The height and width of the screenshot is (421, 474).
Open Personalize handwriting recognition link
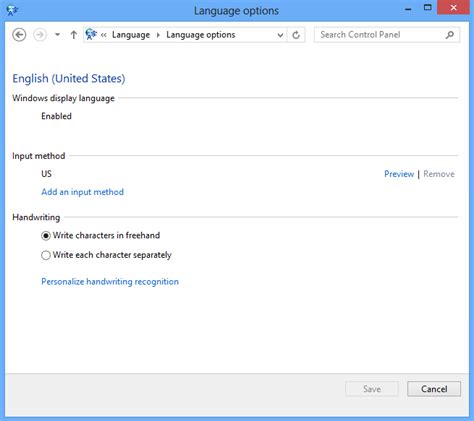coord(110,282)
